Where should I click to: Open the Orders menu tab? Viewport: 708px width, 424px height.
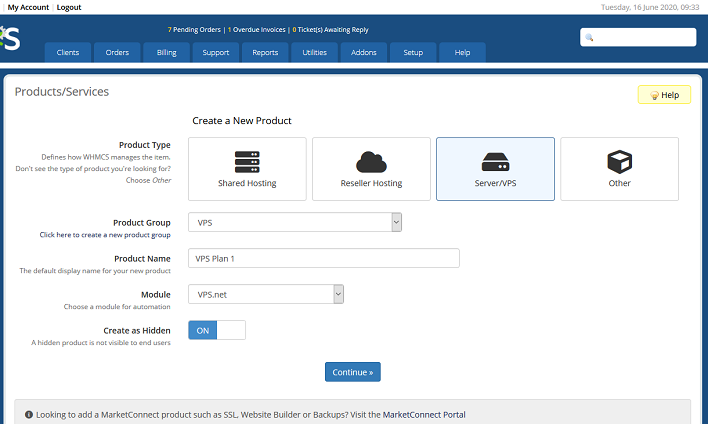[117, 52]
